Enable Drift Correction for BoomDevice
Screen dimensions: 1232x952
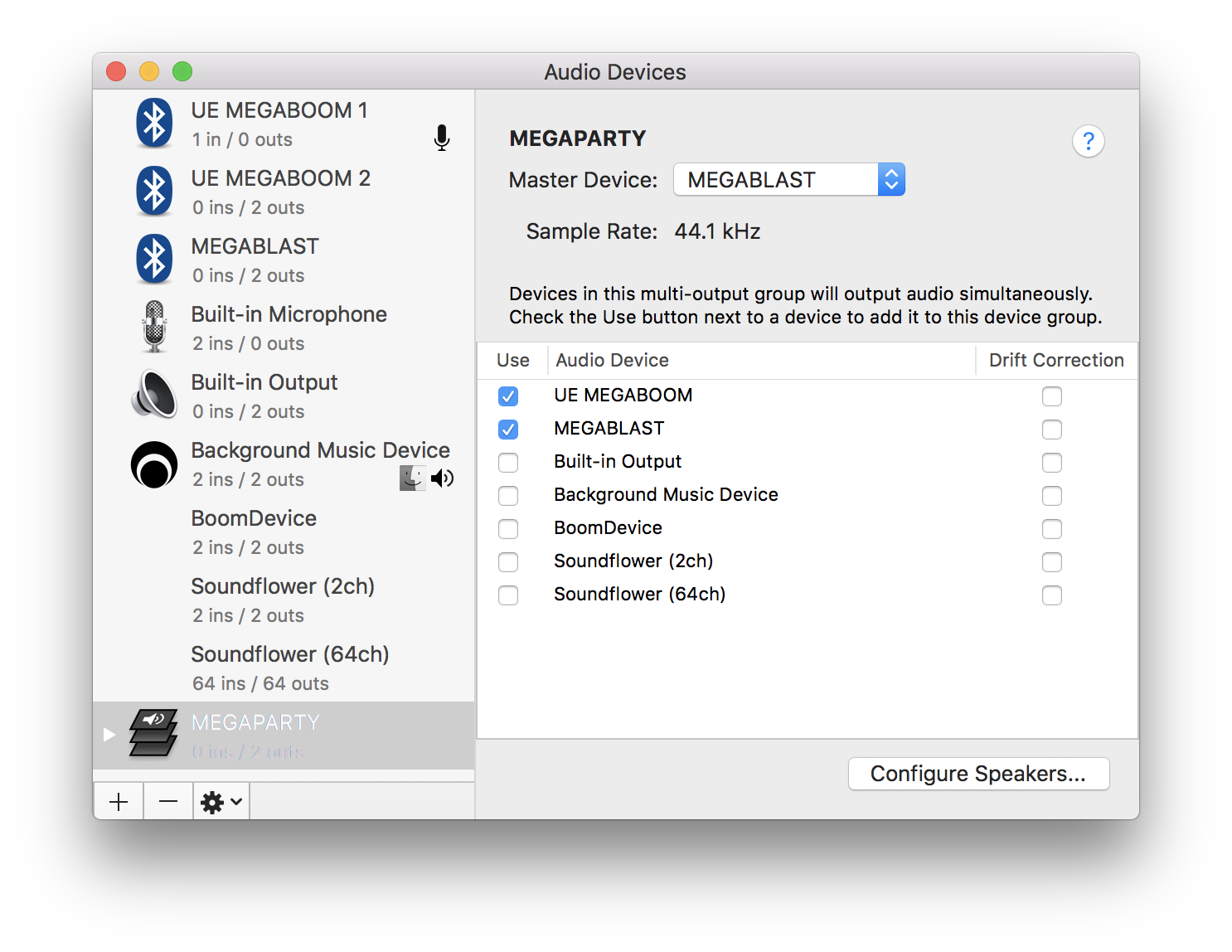[x=1052, y=529]
